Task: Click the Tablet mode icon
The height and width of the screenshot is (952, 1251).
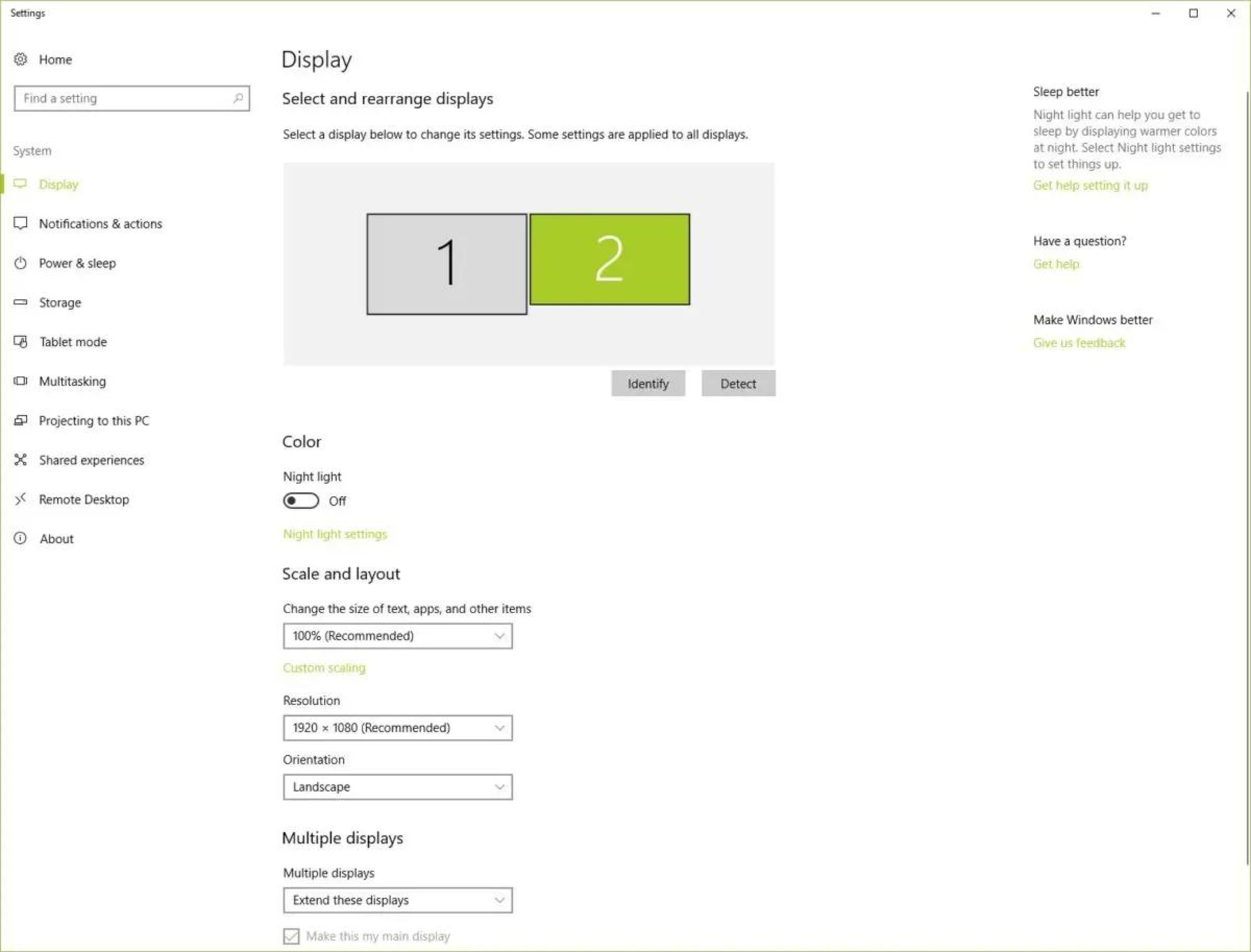Action: click(21, 342)
